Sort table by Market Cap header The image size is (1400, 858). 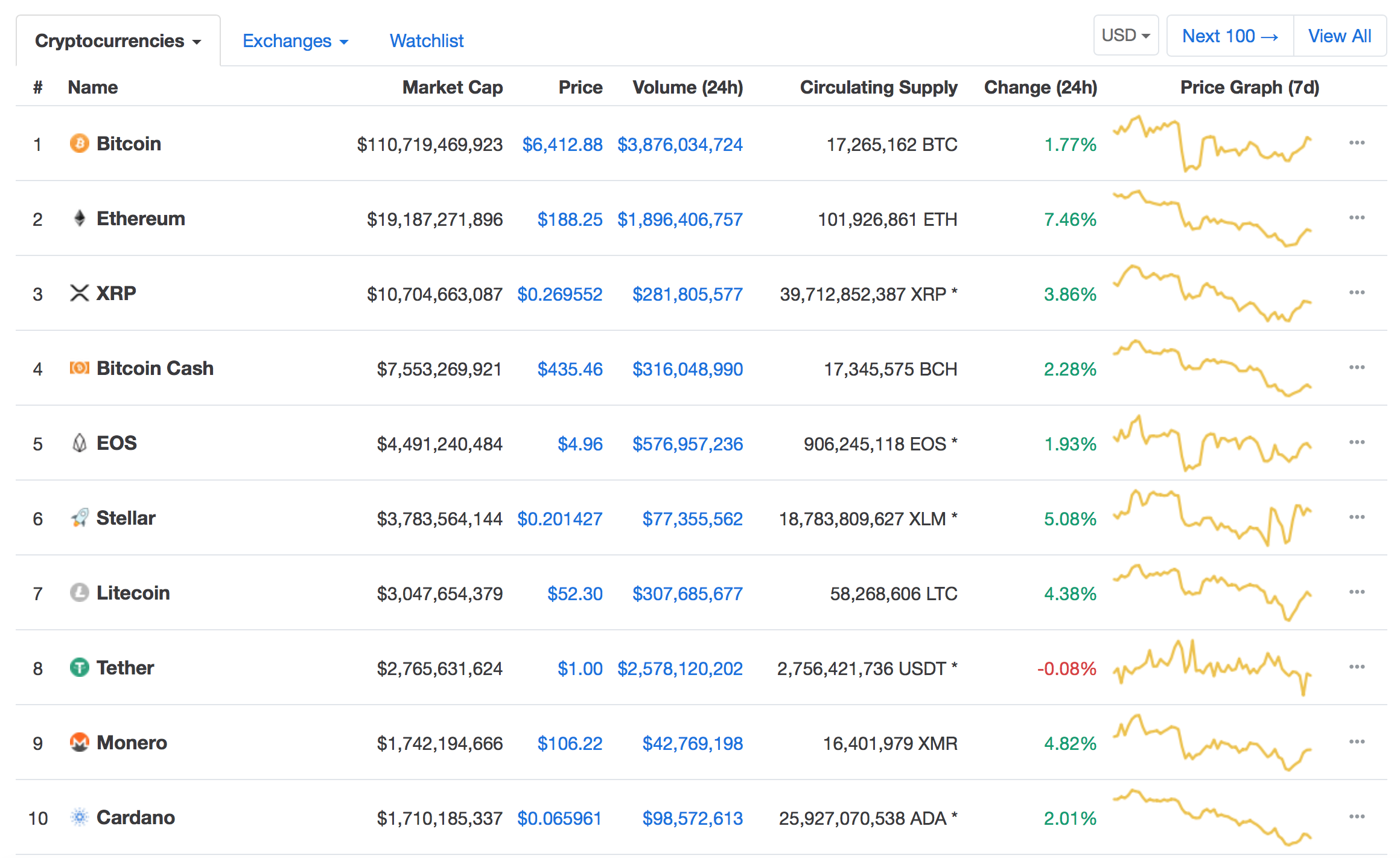tap(452, 88)
